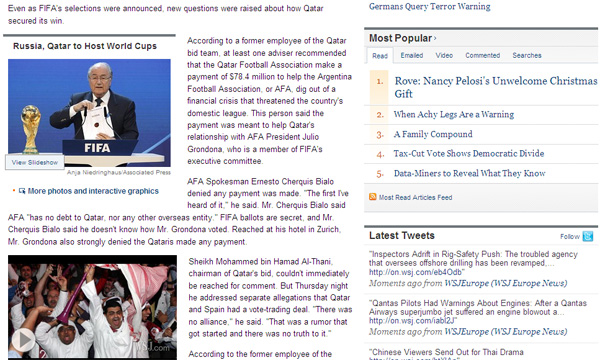Image resolution: width=600 pixels, height=360 pixels.
Task: Click the 'Qantas Pilots Had Warnings About Engines' tweet text
Action: 478,307
